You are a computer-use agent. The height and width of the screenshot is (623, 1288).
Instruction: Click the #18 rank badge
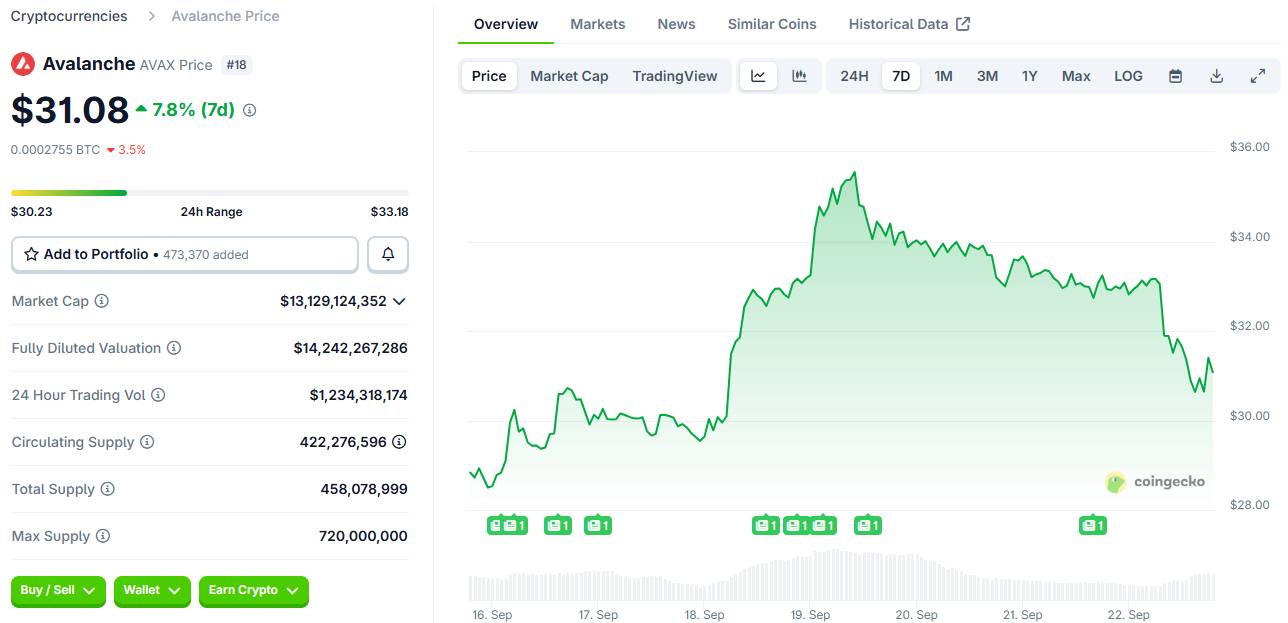coord(237,65)
